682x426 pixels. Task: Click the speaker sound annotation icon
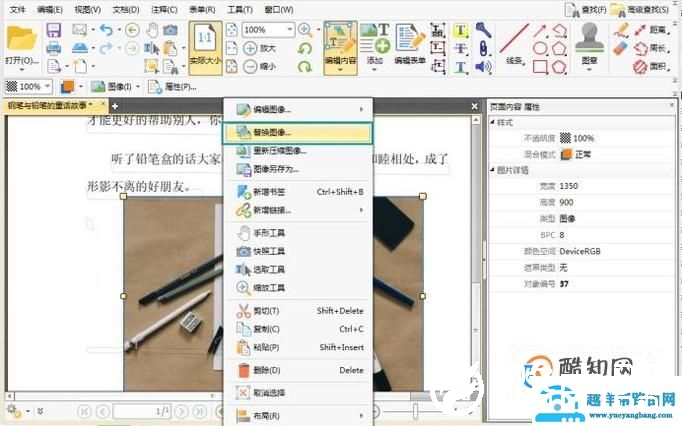(483, 67)
